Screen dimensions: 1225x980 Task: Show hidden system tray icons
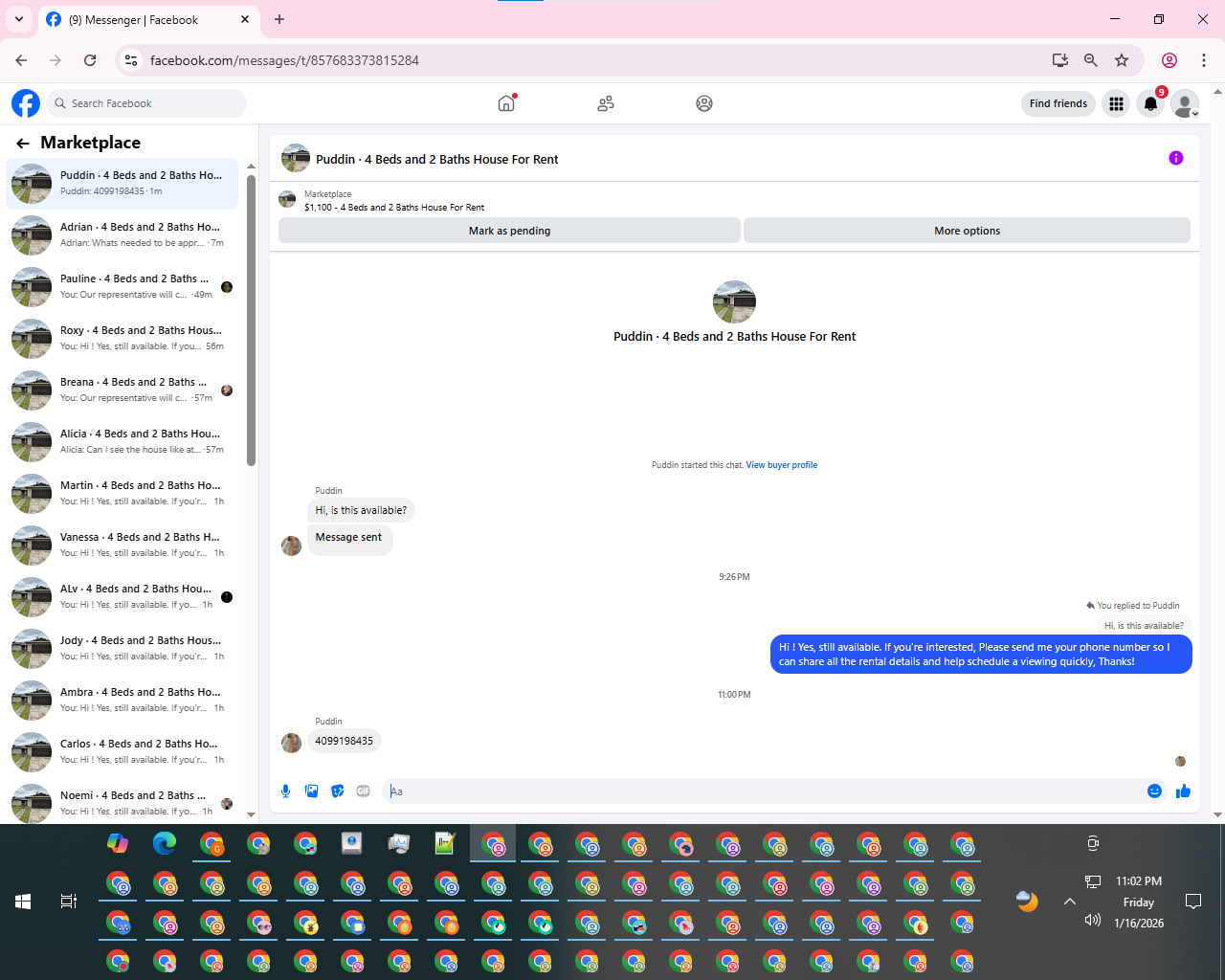(x=1070, y=902)
